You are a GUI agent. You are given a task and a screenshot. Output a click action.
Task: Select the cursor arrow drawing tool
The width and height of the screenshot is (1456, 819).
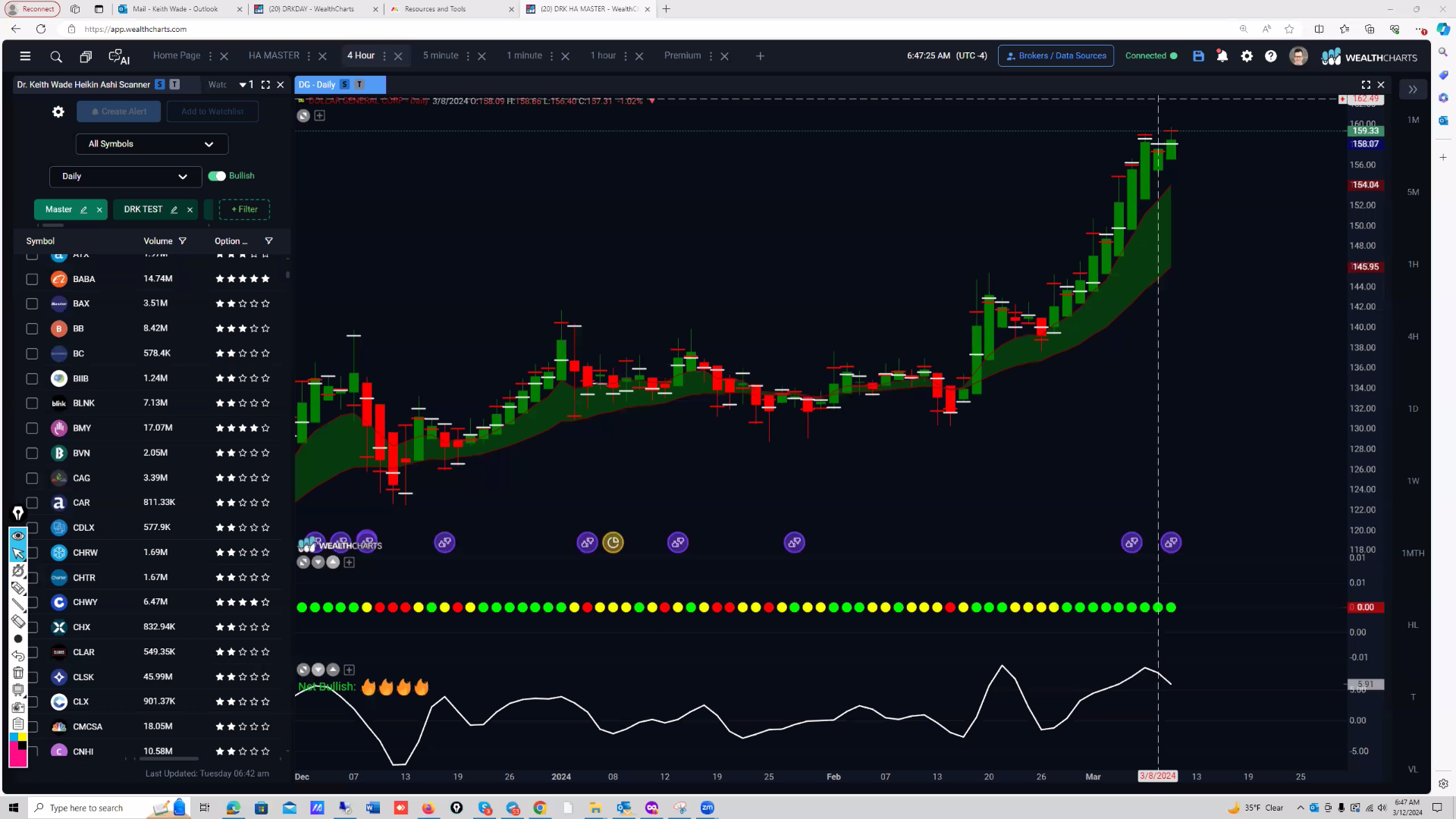point(18,554)
